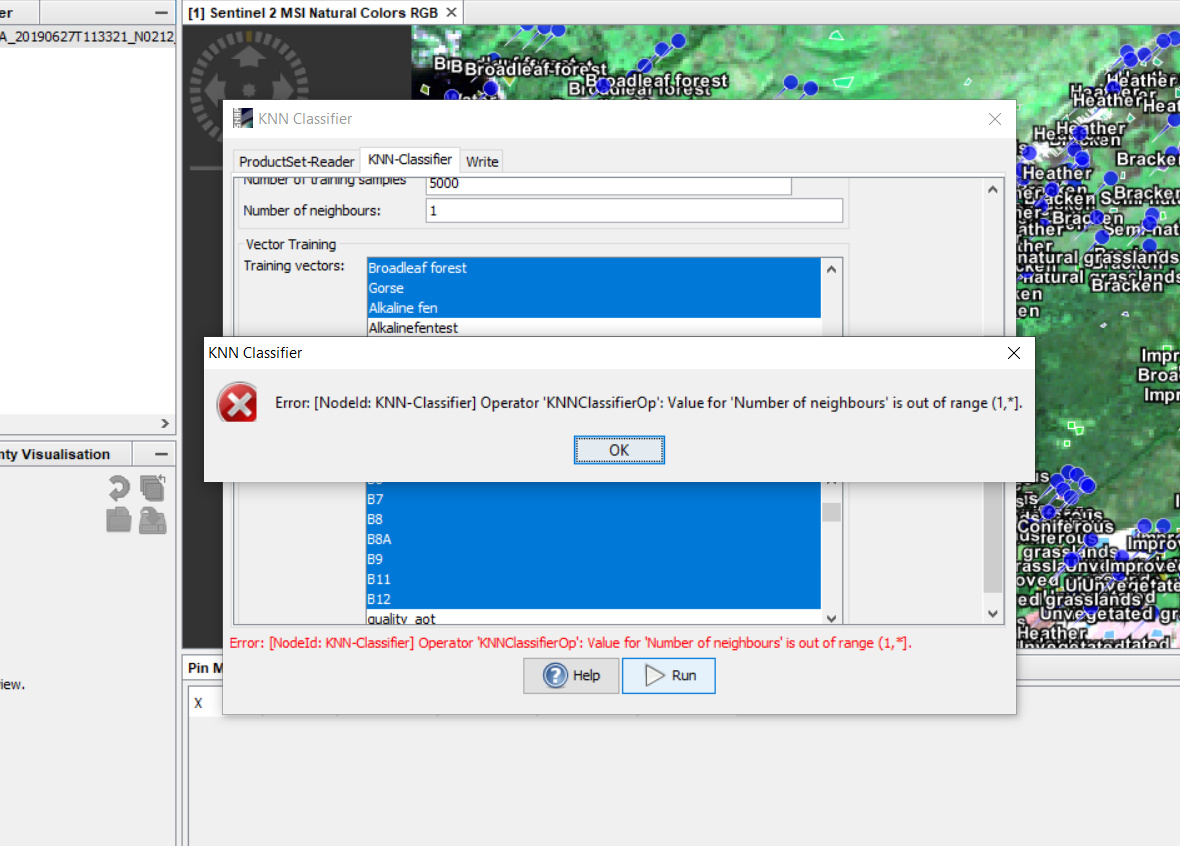This screenshot has height=846, width=1180.
Task: Close the KNN Classifier error popup
Action: coord(1013,353)
